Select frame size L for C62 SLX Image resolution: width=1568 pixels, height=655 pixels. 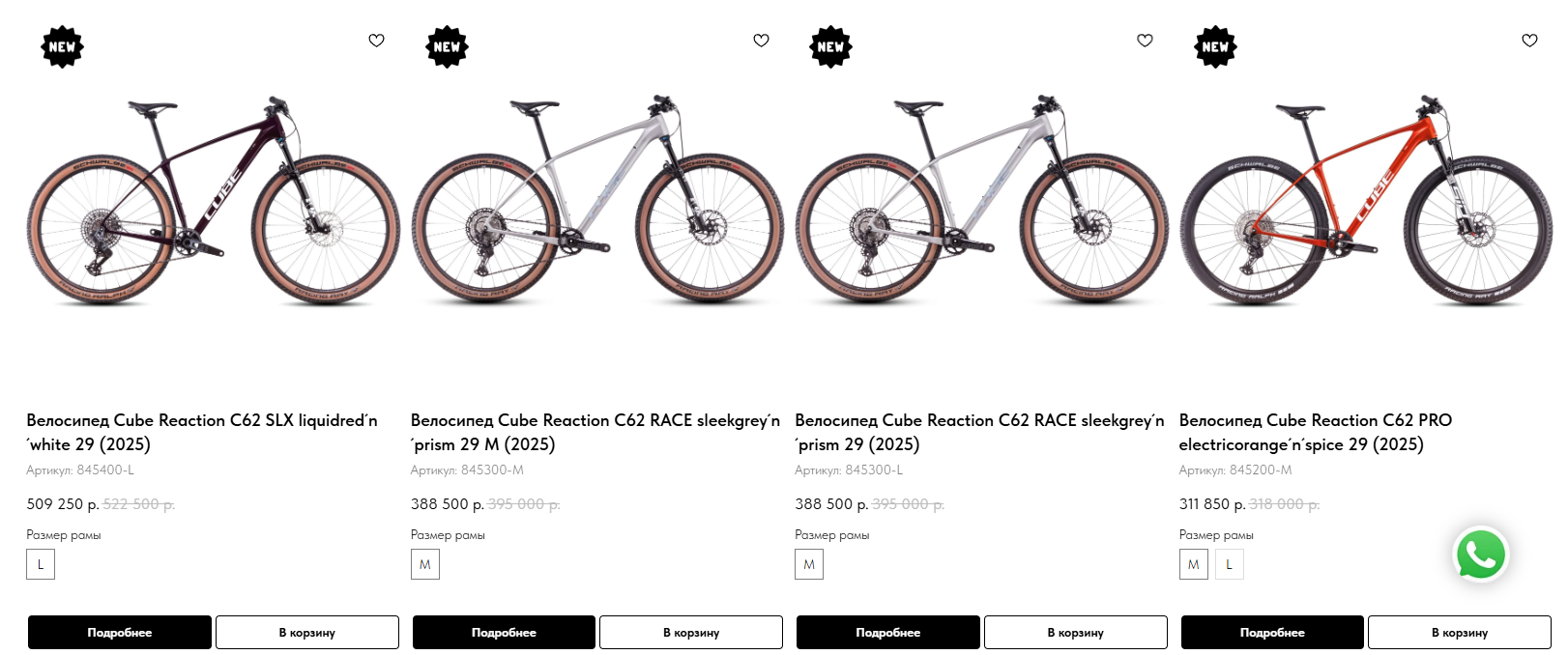point(41,564)
